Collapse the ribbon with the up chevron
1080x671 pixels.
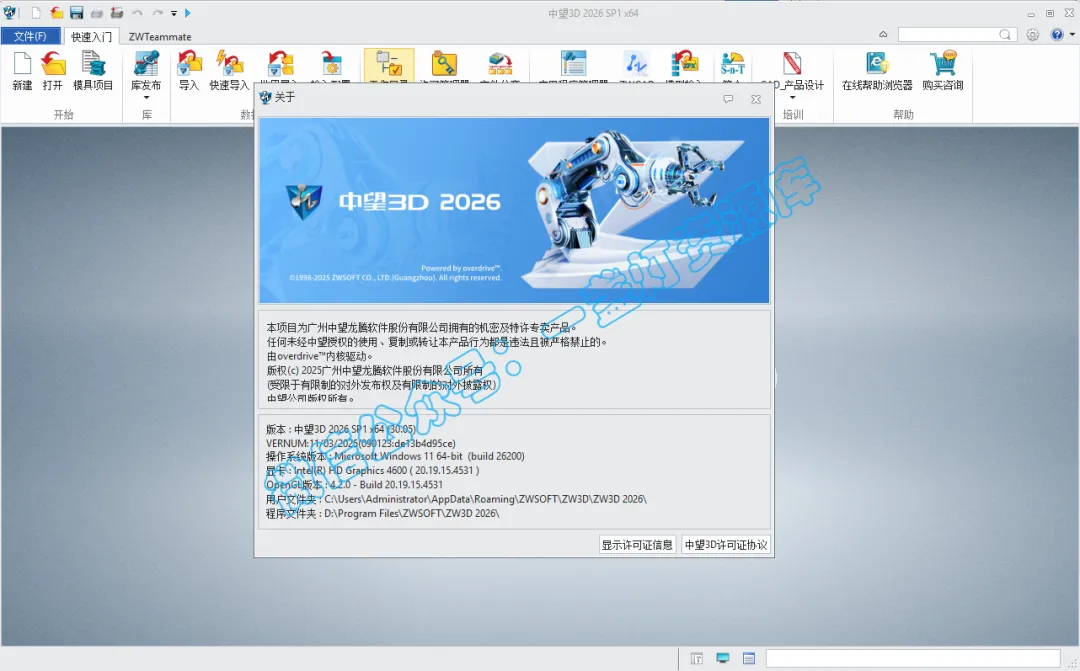tap(883, 34)
